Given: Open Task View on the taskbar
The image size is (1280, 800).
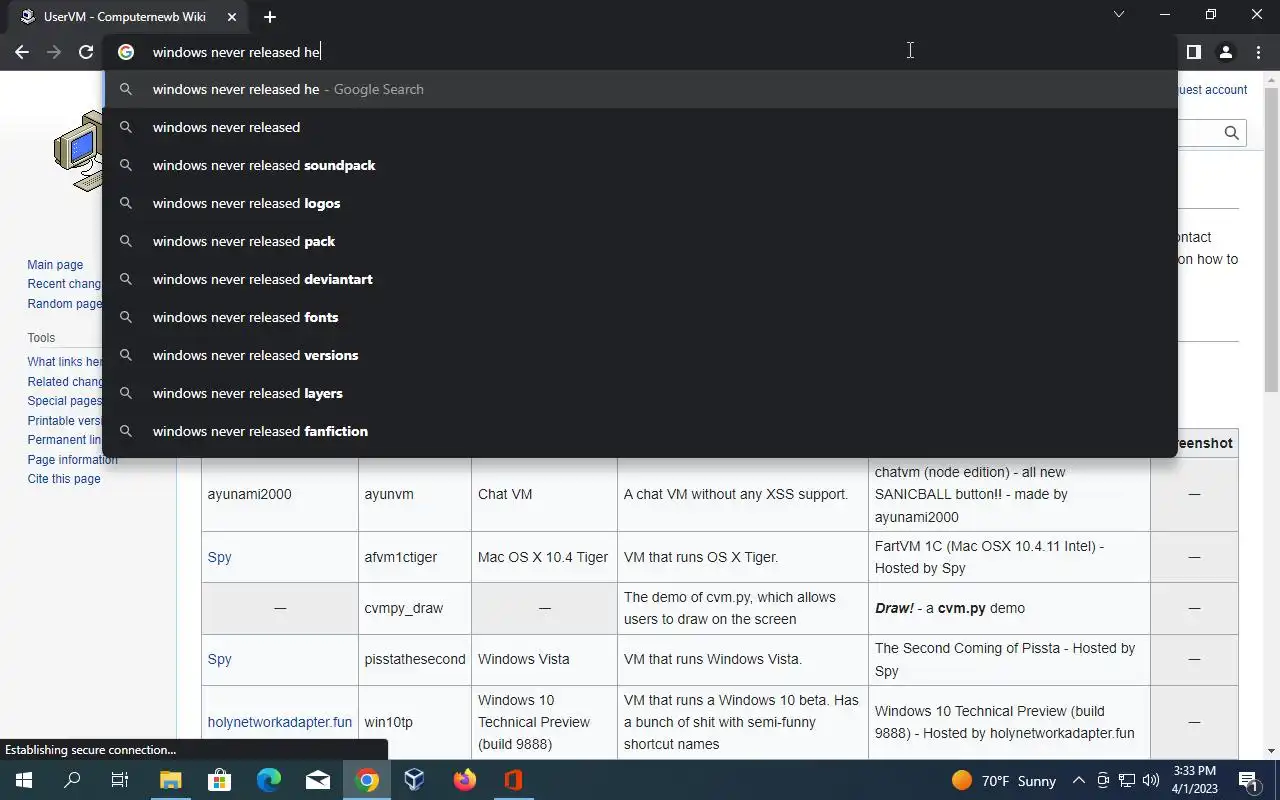Looking at the screenshot, I should (x=120, y=780).
